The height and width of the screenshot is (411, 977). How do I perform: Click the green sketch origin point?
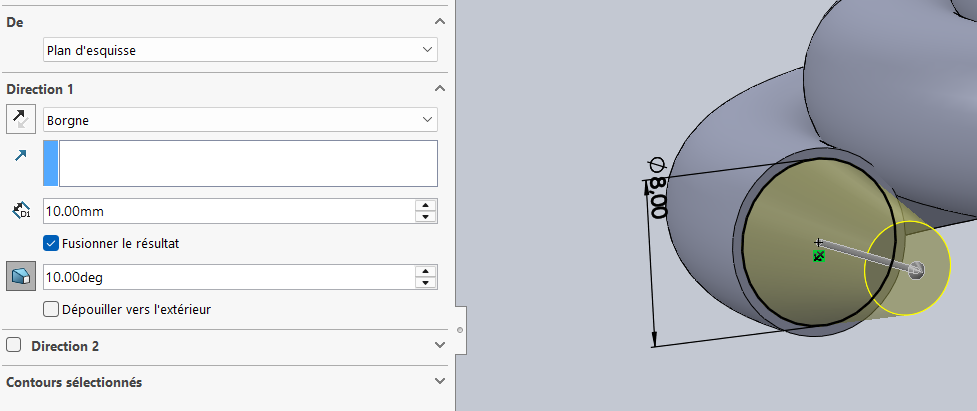pos(819,257)
